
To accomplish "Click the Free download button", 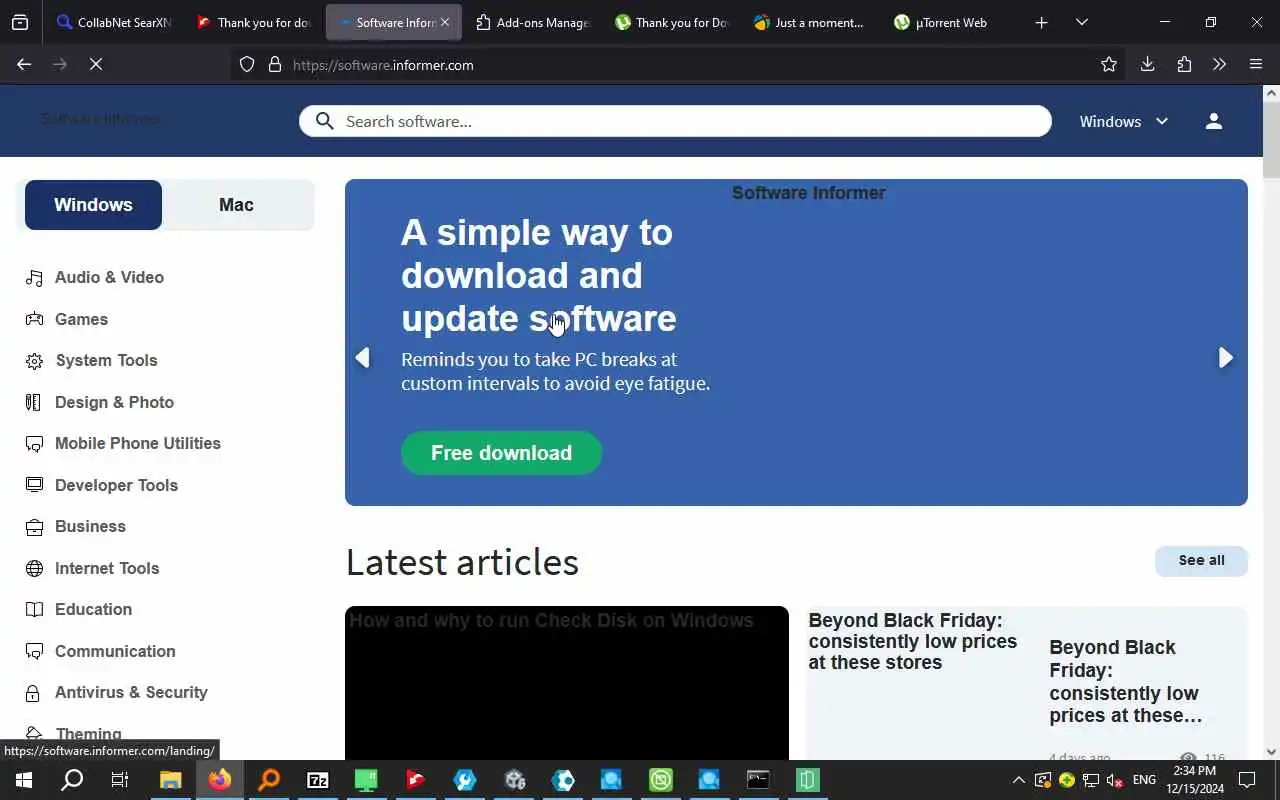I will pos(501,453).
